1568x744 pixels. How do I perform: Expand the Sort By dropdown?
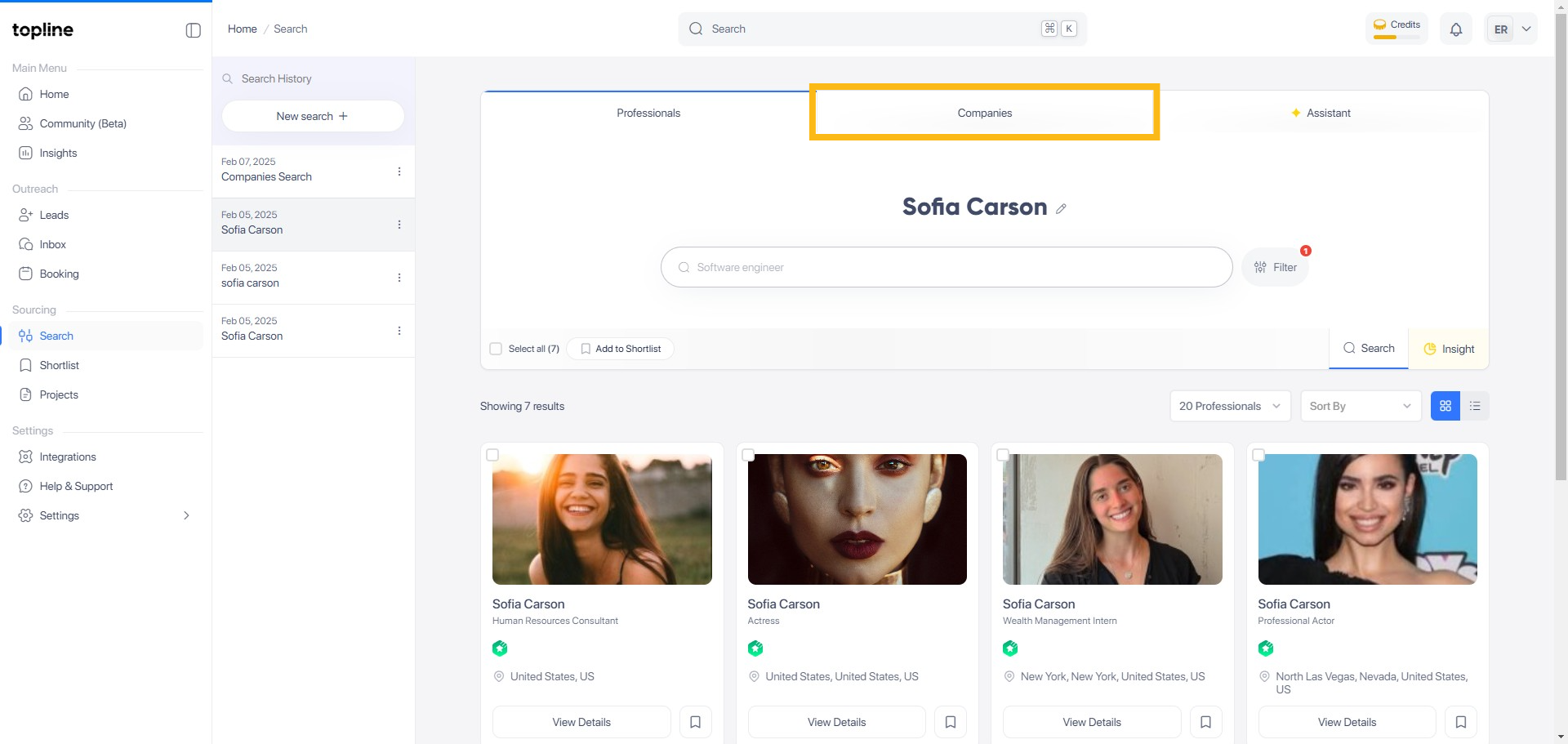[x=1360, y=406]
